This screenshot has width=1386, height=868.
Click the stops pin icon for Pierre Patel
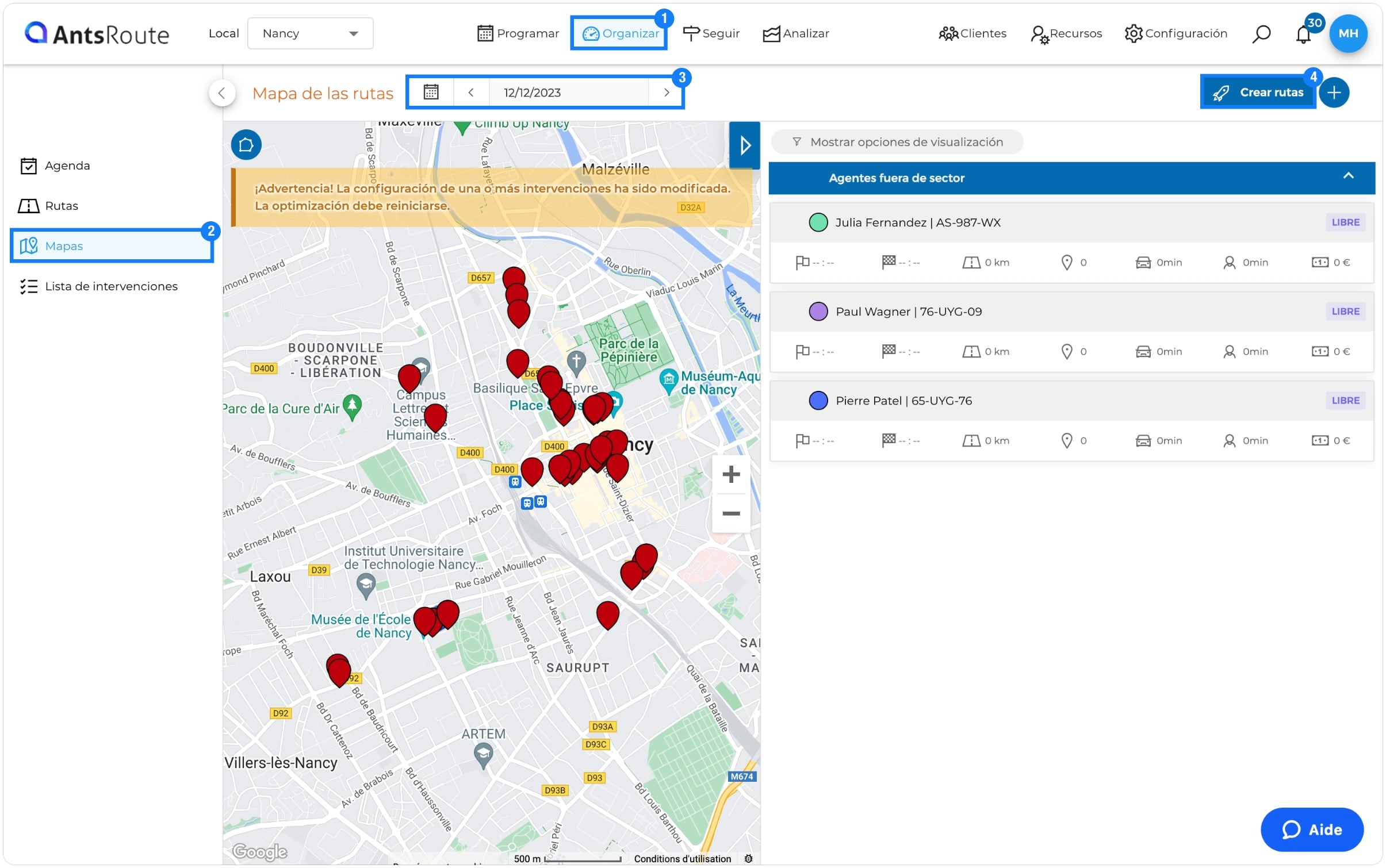pos(1066,441)
